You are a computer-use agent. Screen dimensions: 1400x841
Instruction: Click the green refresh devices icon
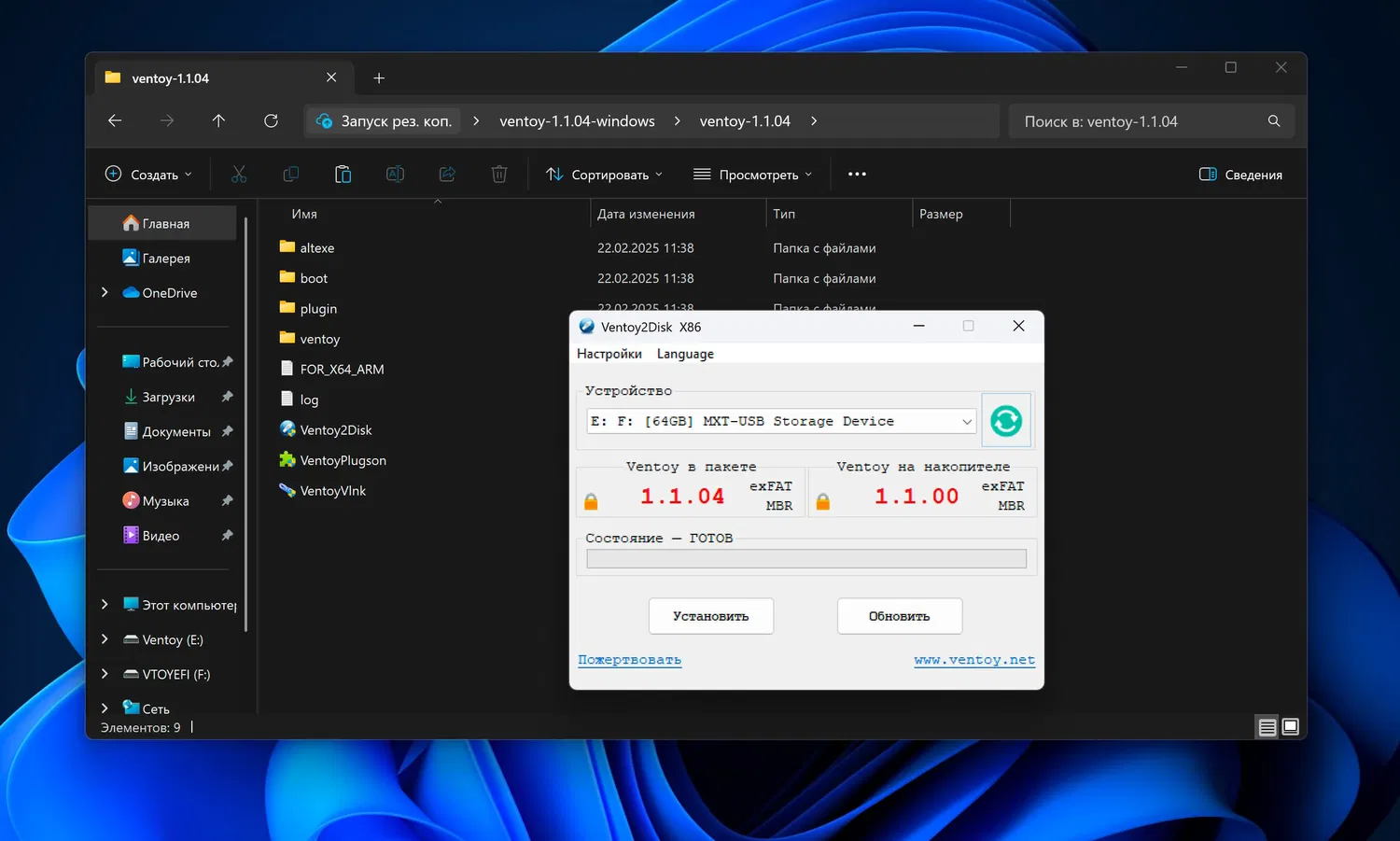(x=1005, y=421)
